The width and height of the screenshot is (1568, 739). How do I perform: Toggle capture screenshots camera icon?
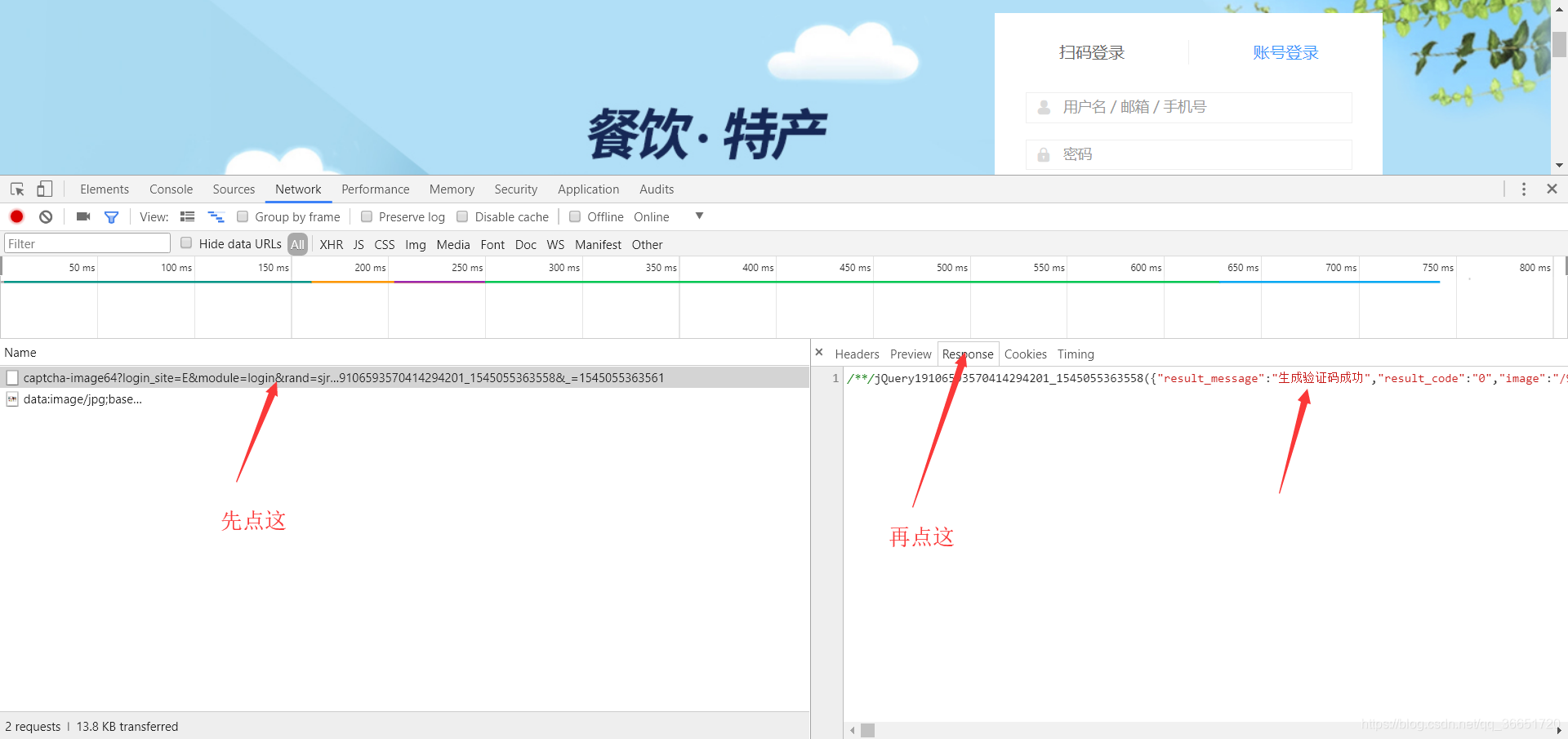83,216
